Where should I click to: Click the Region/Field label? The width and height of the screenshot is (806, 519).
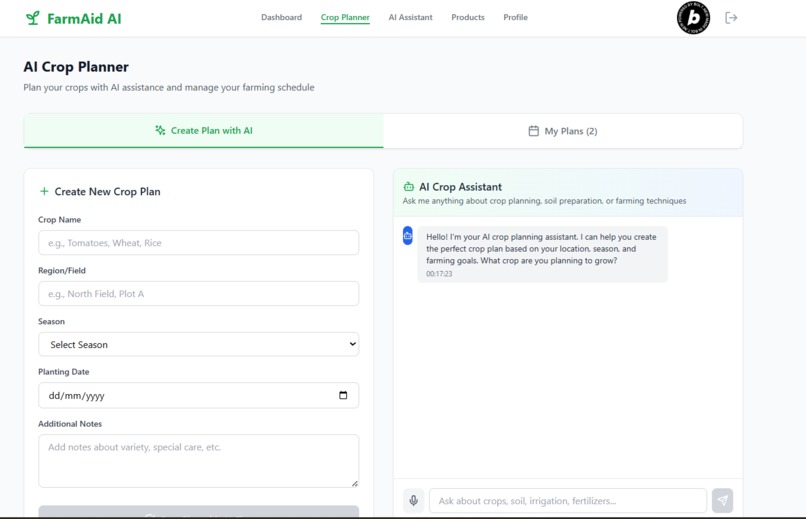coord(62,271)
